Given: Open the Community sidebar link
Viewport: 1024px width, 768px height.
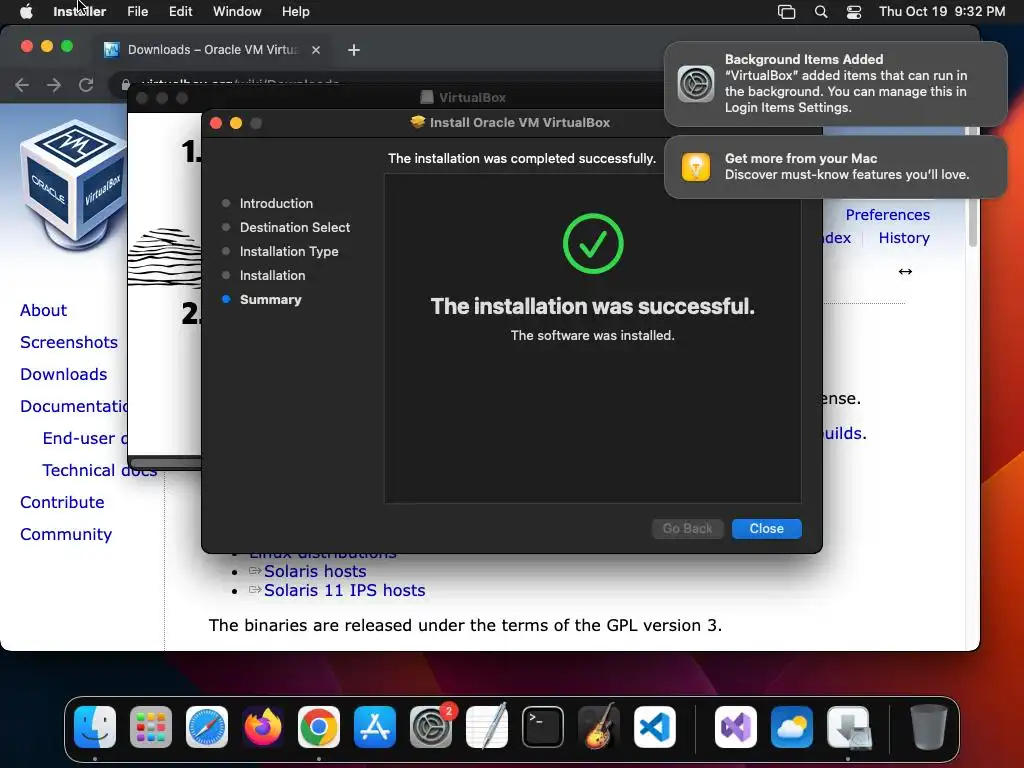Looking at the screenshot, I should [x=66, y=534].
